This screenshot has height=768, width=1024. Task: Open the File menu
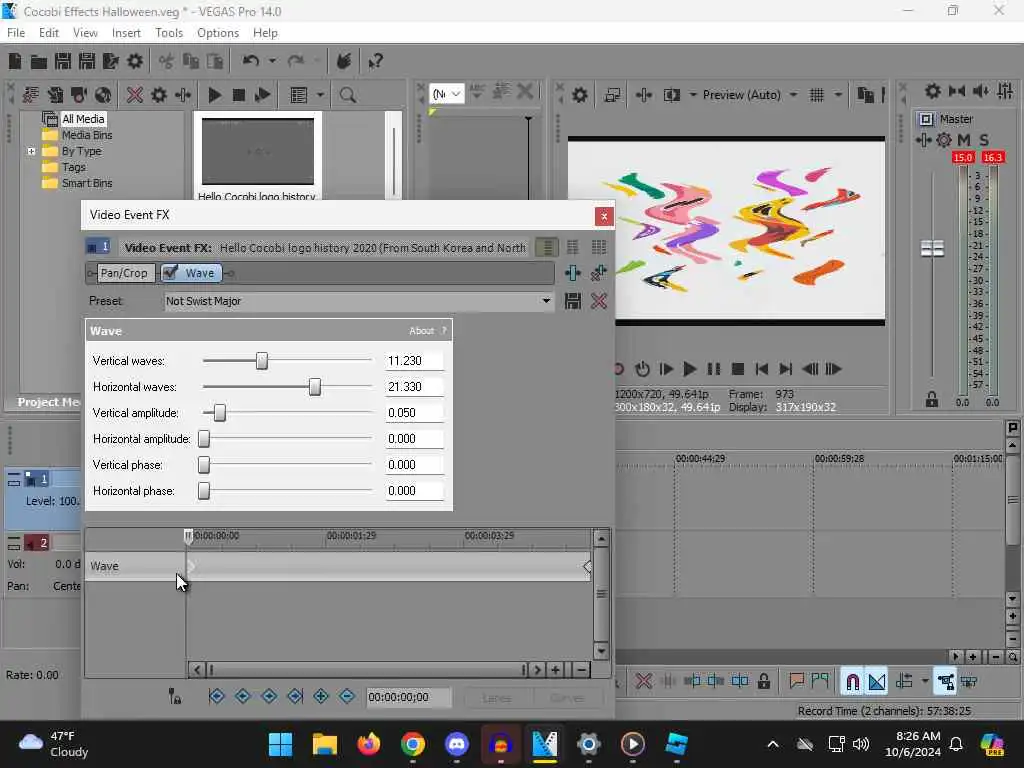coord(16,33)
